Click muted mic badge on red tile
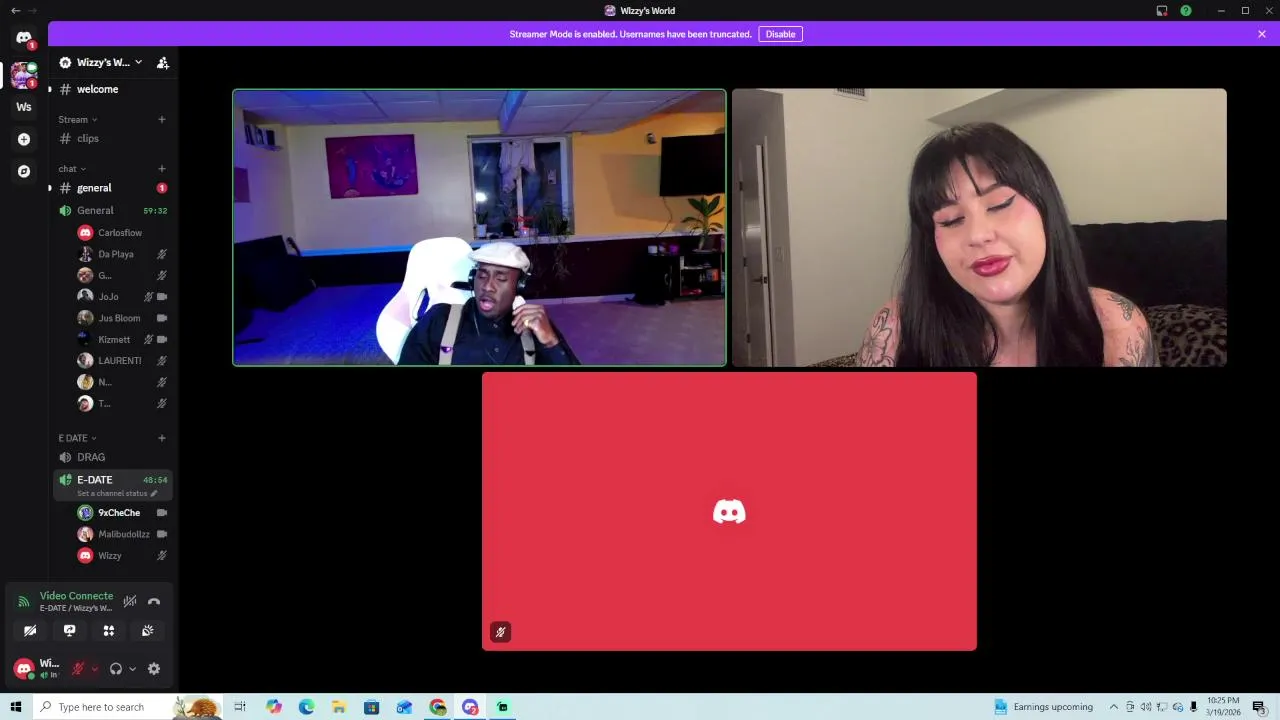The image size is (1280, 720). pyautogui.click(x=501, y=632)
